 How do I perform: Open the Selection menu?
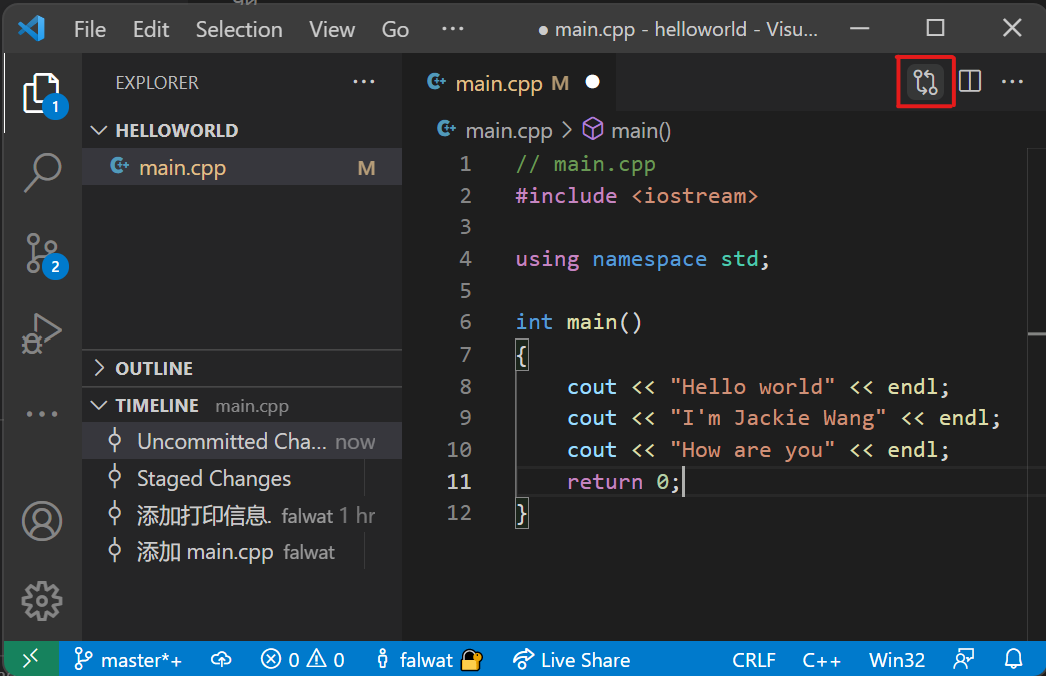239,30
